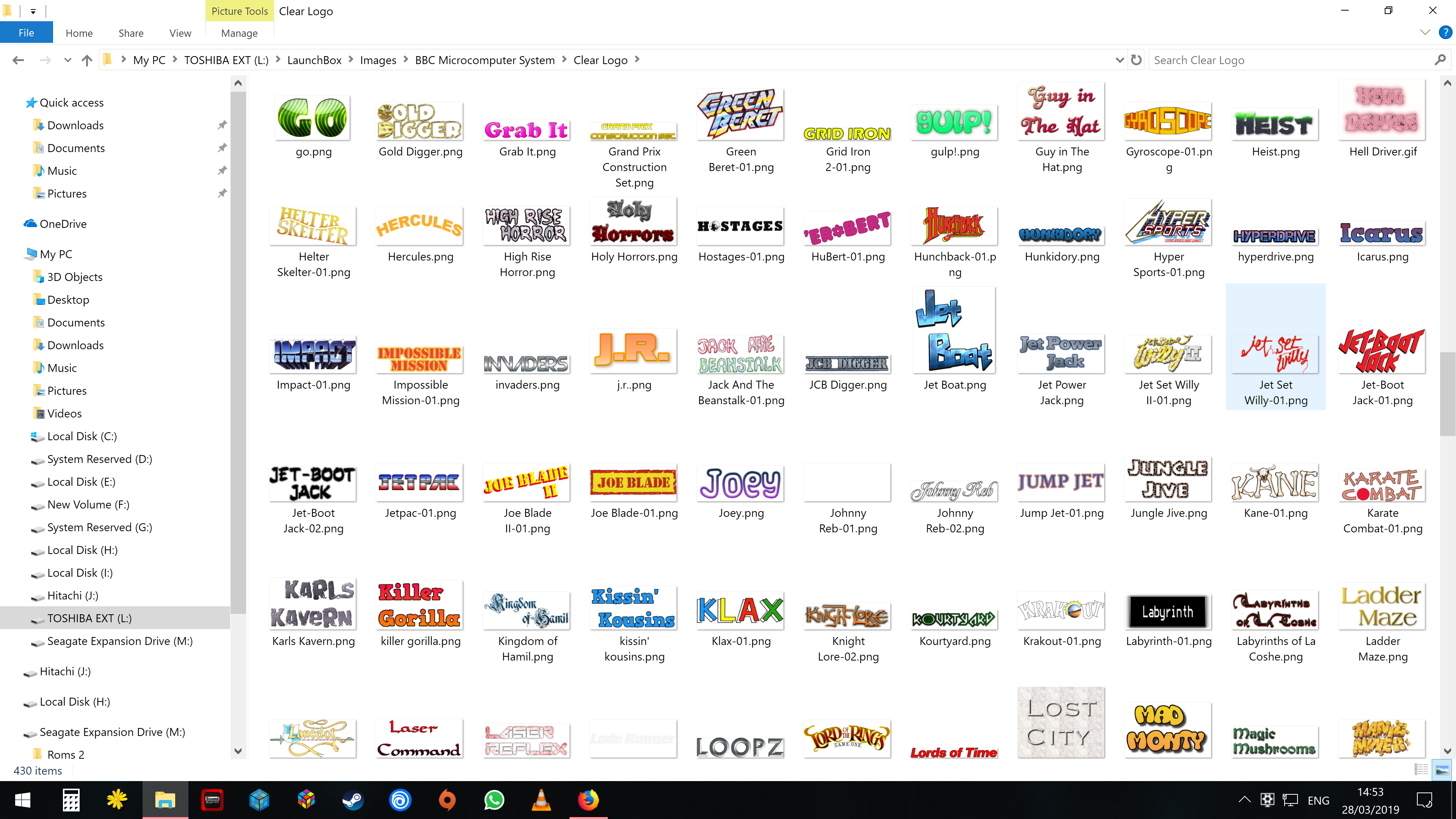Select Quick access in navigation pane

tap(72, 102)
